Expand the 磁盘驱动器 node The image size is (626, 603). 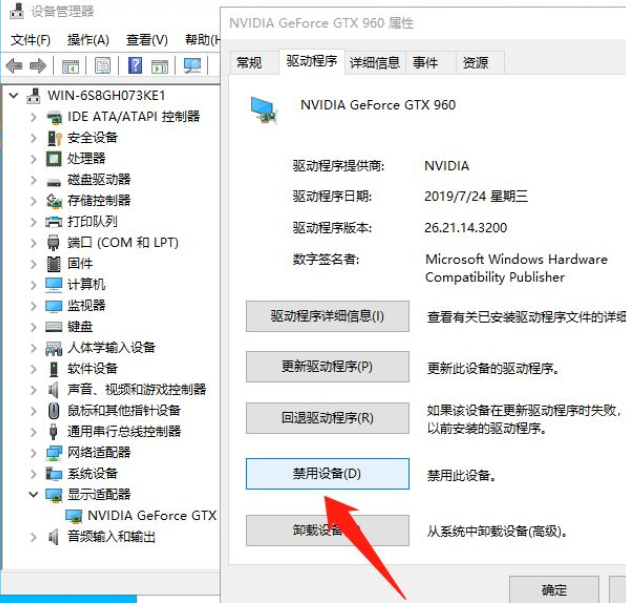pos(34,180)
